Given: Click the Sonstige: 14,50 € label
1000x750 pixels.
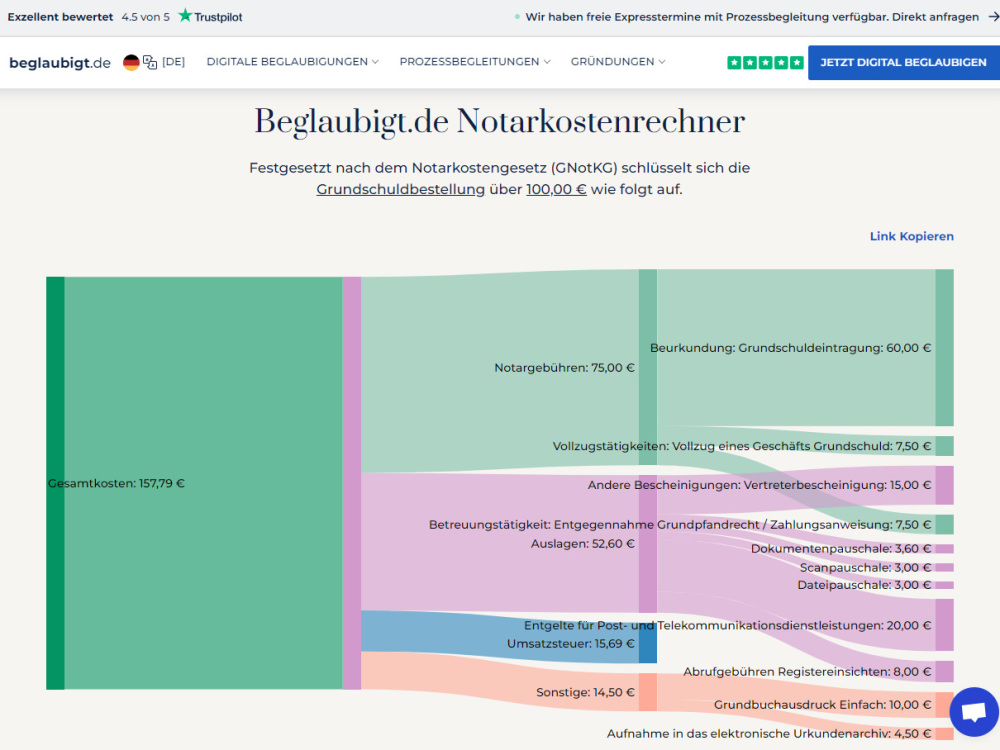Looking at the screenshot, I should (585, 692).
